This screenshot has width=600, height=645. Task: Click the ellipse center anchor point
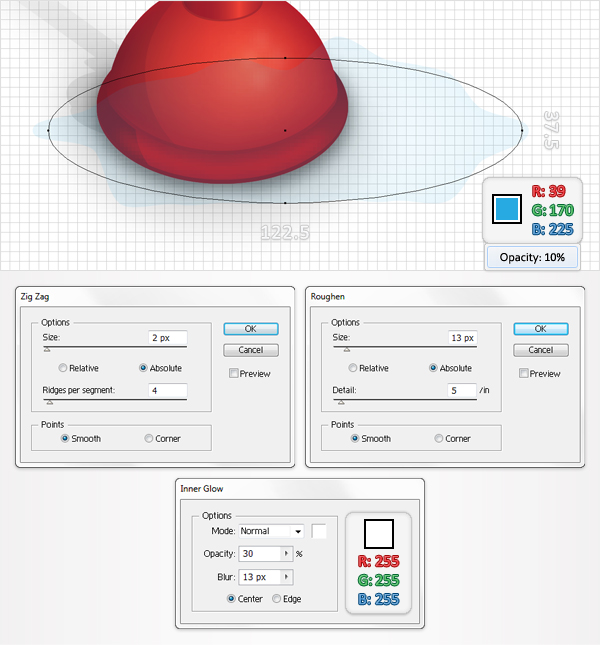tap(285, 130)
